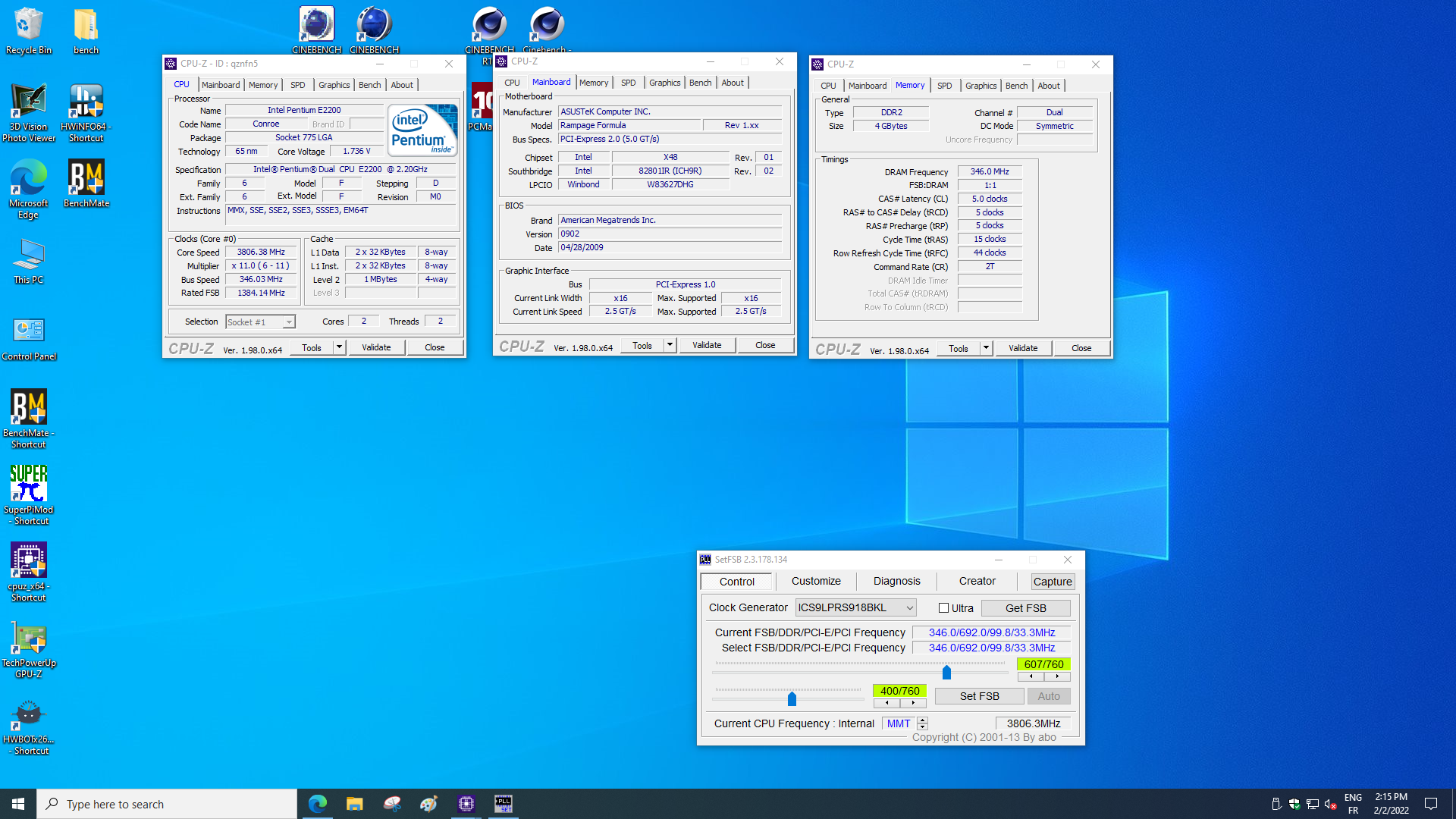The height and width of the screenshot is (819, 1456).
Task: Click Close in CPU-Z Mainboard window
Action: (765, 345)
